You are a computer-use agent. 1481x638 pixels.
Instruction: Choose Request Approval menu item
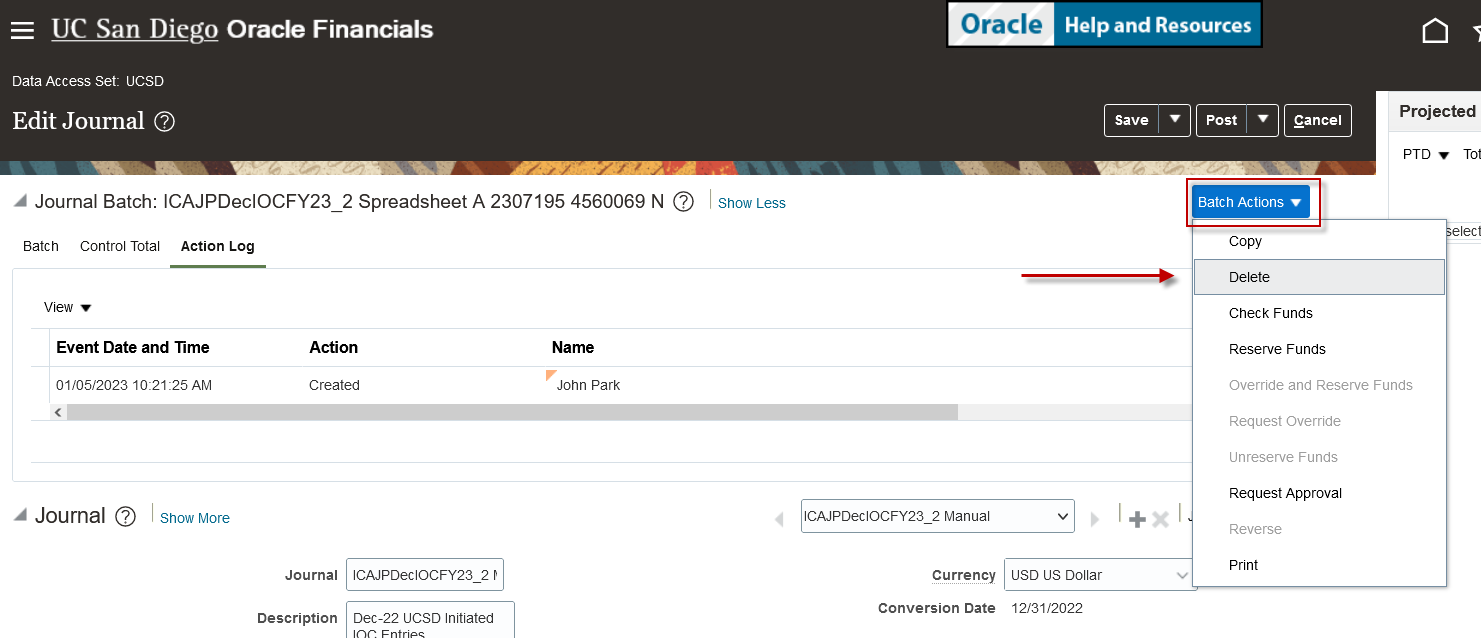tap(1285, 493)
